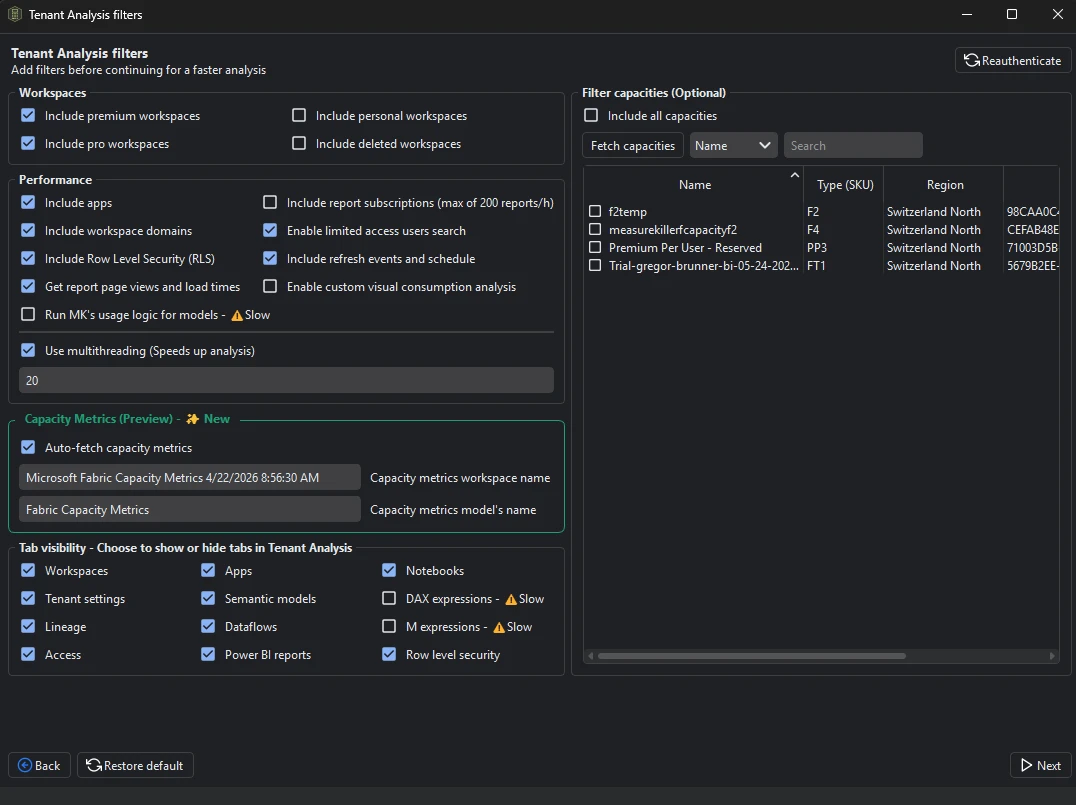This screenshot has height=805, width=1076.
Task: Click capacity ID 98CAA0C cell
Action: pos(1032,212)
